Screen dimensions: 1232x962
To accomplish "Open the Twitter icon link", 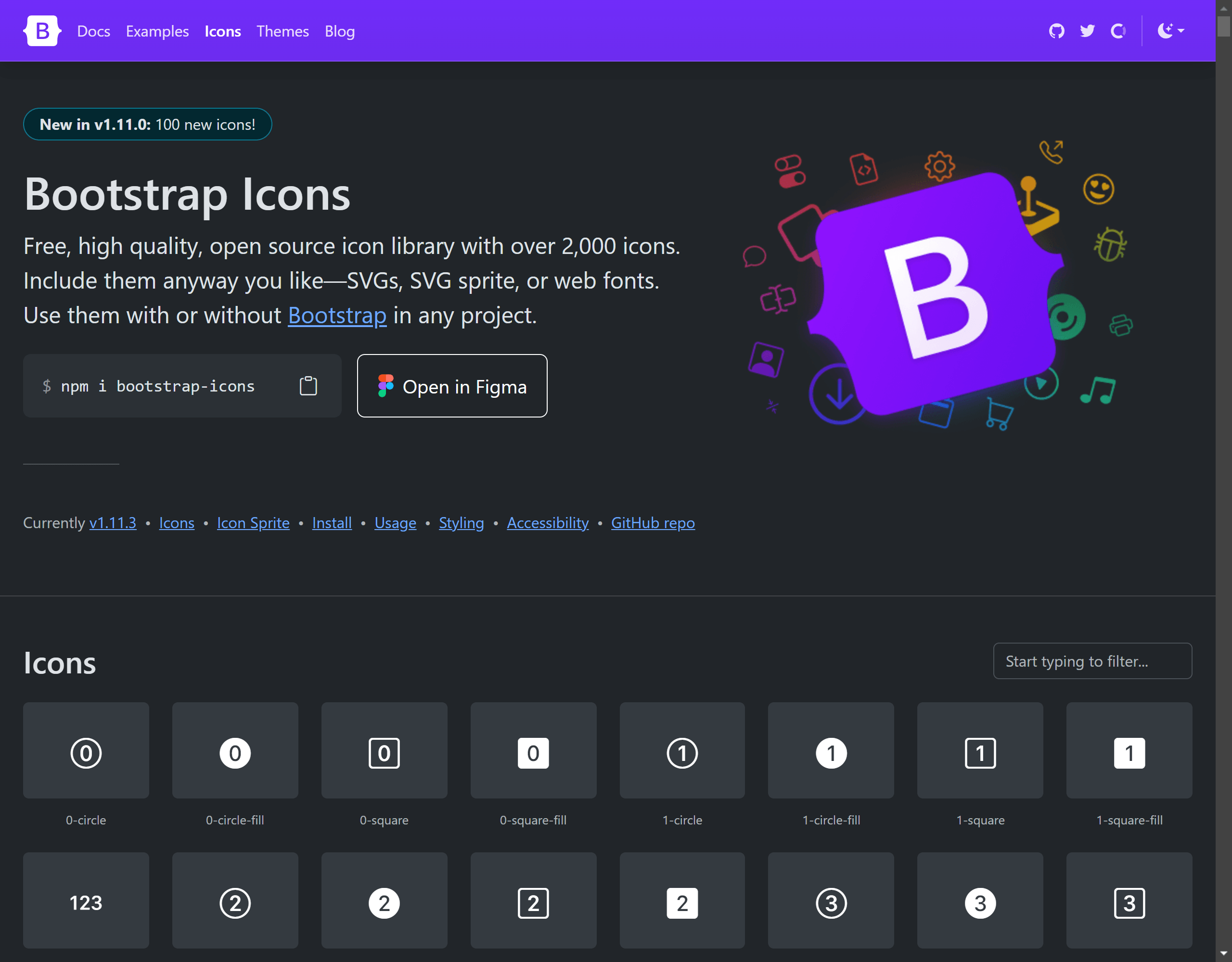I will point(1087,31).
